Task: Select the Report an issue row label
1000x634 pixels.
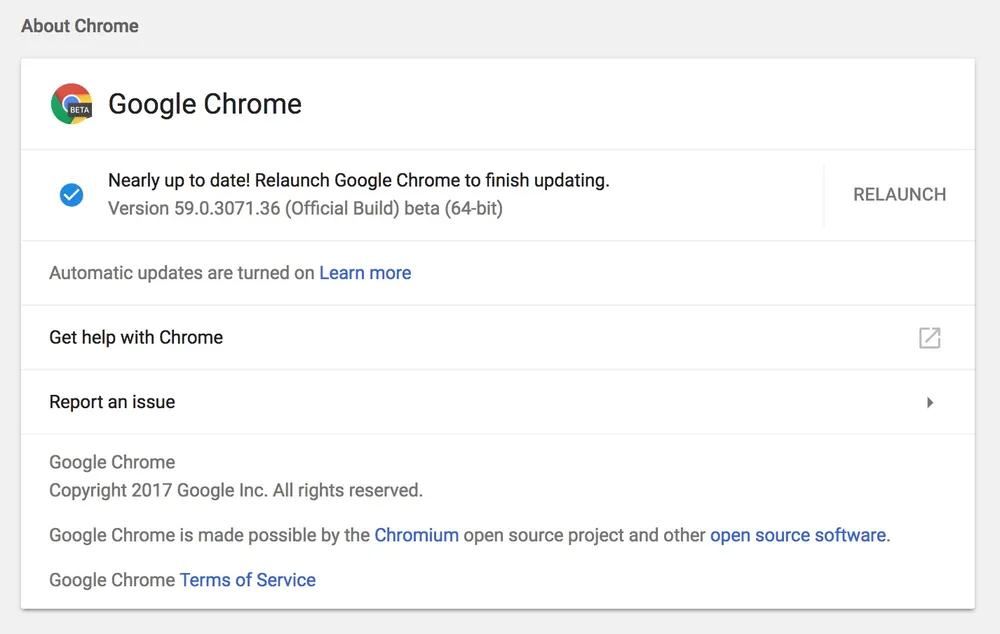Action: (112, 402)
